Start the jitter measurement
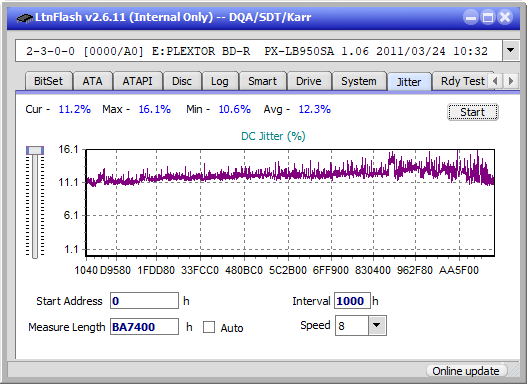This screenshot has height=384, width=527. coord(473,112)
